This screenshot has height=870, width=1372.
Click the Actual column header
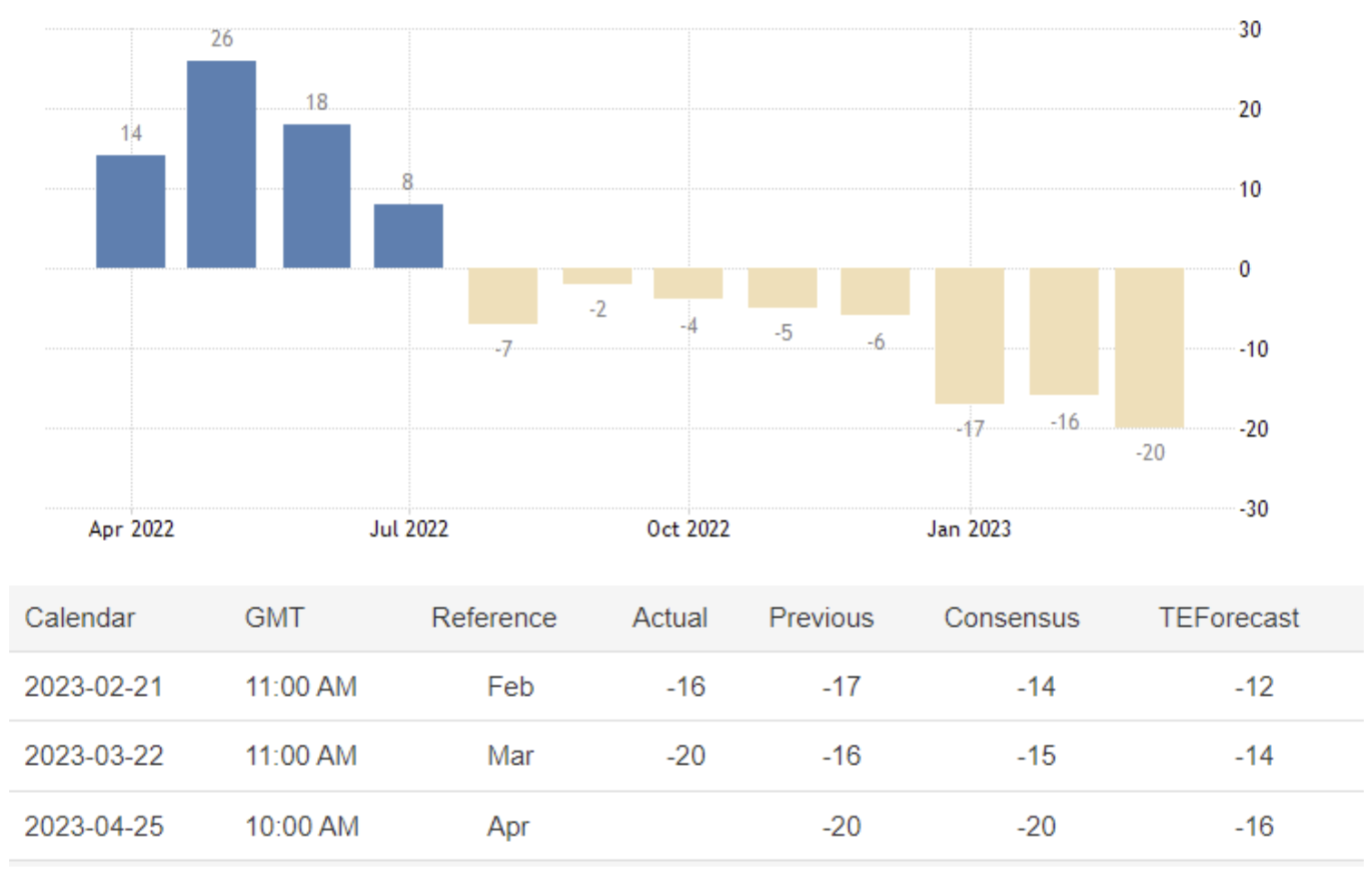point(669,618)
